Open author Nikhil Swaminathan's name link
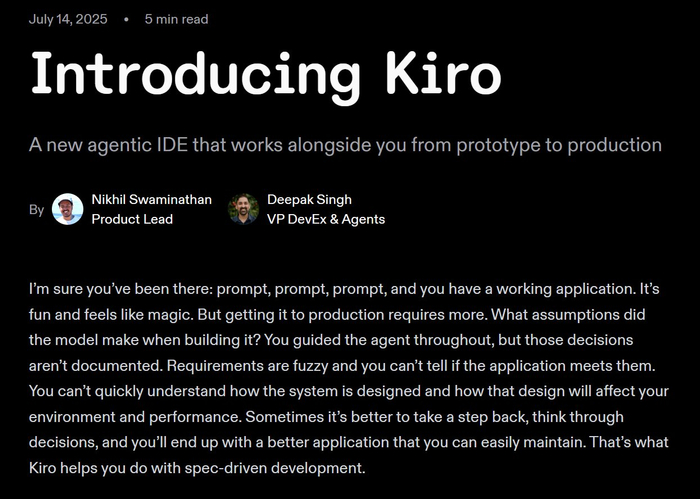700x499 pixels. (x=151, y=199)
